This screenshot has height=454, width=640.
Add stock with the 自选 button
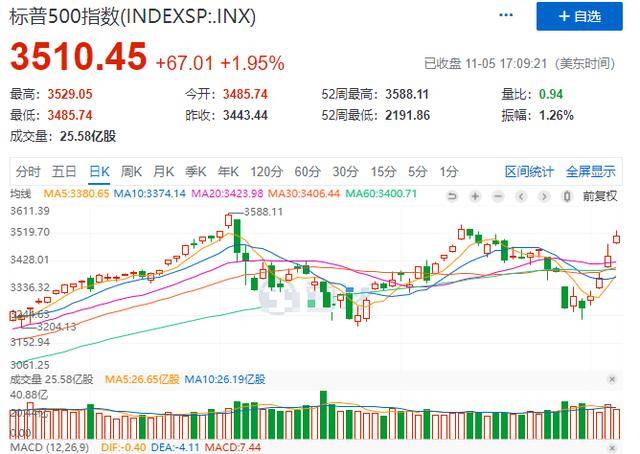579,16
